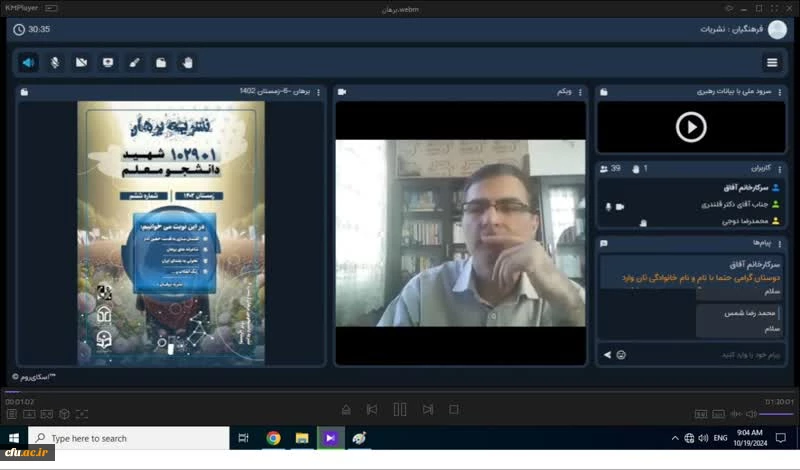Pause playback in KMPlayer controls

pos(400,409)
